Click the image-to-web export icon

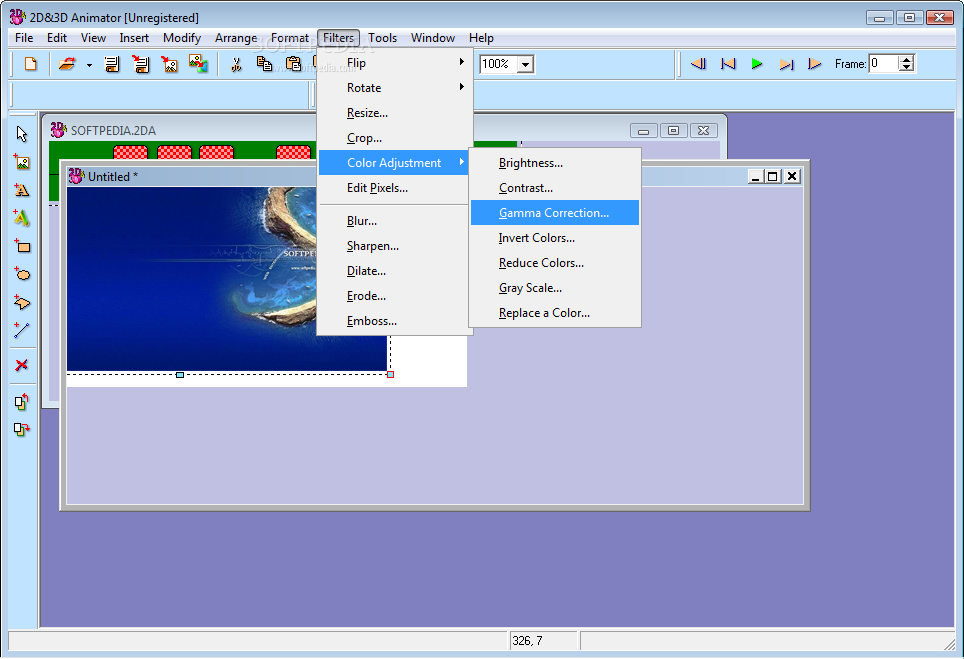pyautogui.click(x=198, y=64)
